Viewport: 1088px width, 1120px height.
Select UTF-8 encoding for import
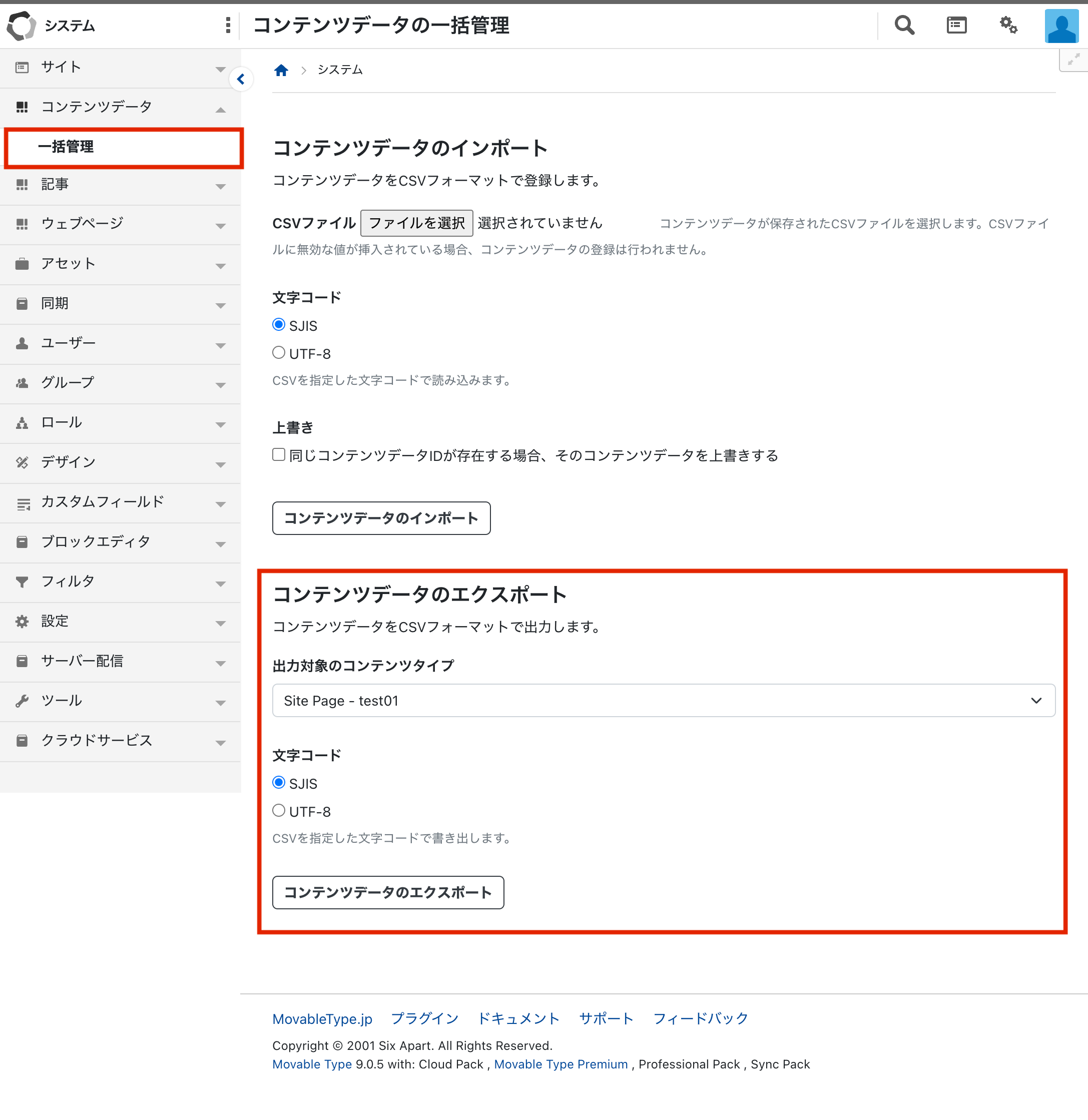tap(279, 353)
